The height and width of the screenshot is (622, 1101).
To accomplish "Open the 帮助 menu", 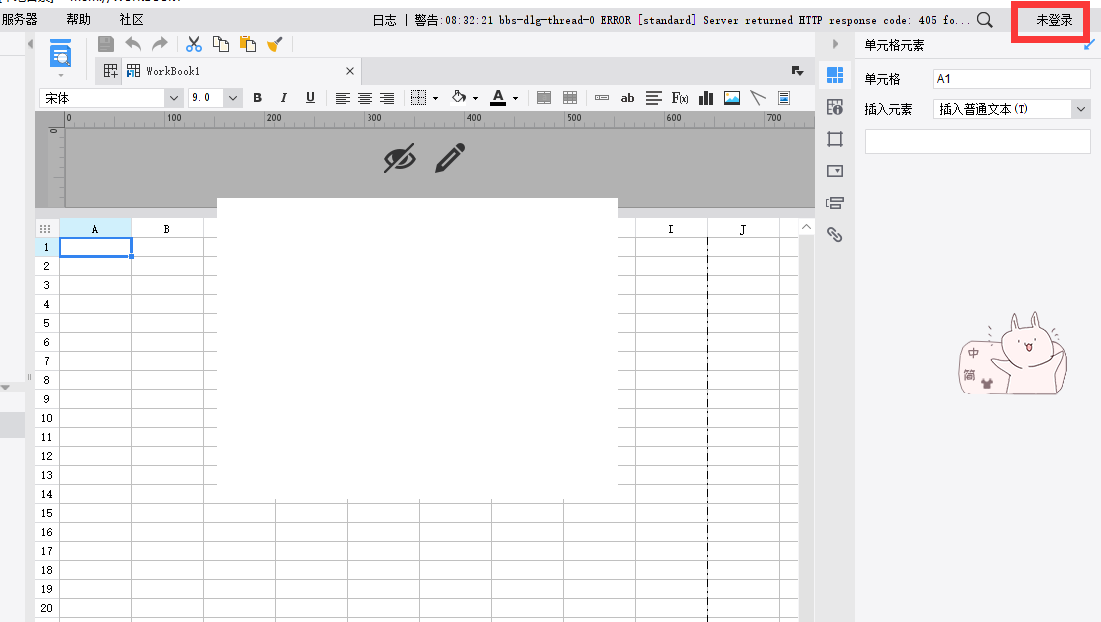I will 79,20.
